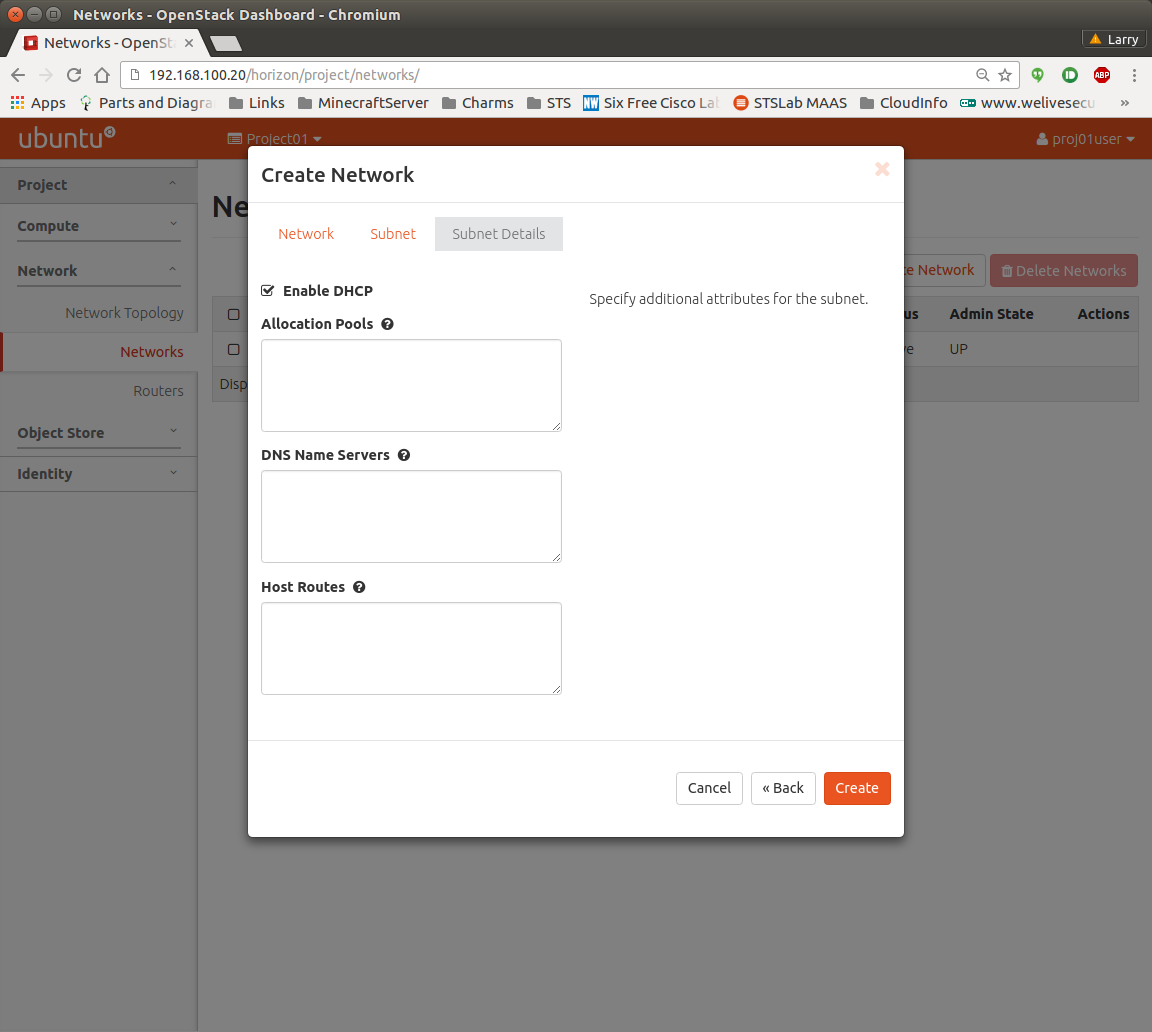Close the Create Network dialog via X
The image size is (1152, 1032).
click(882, 169)
